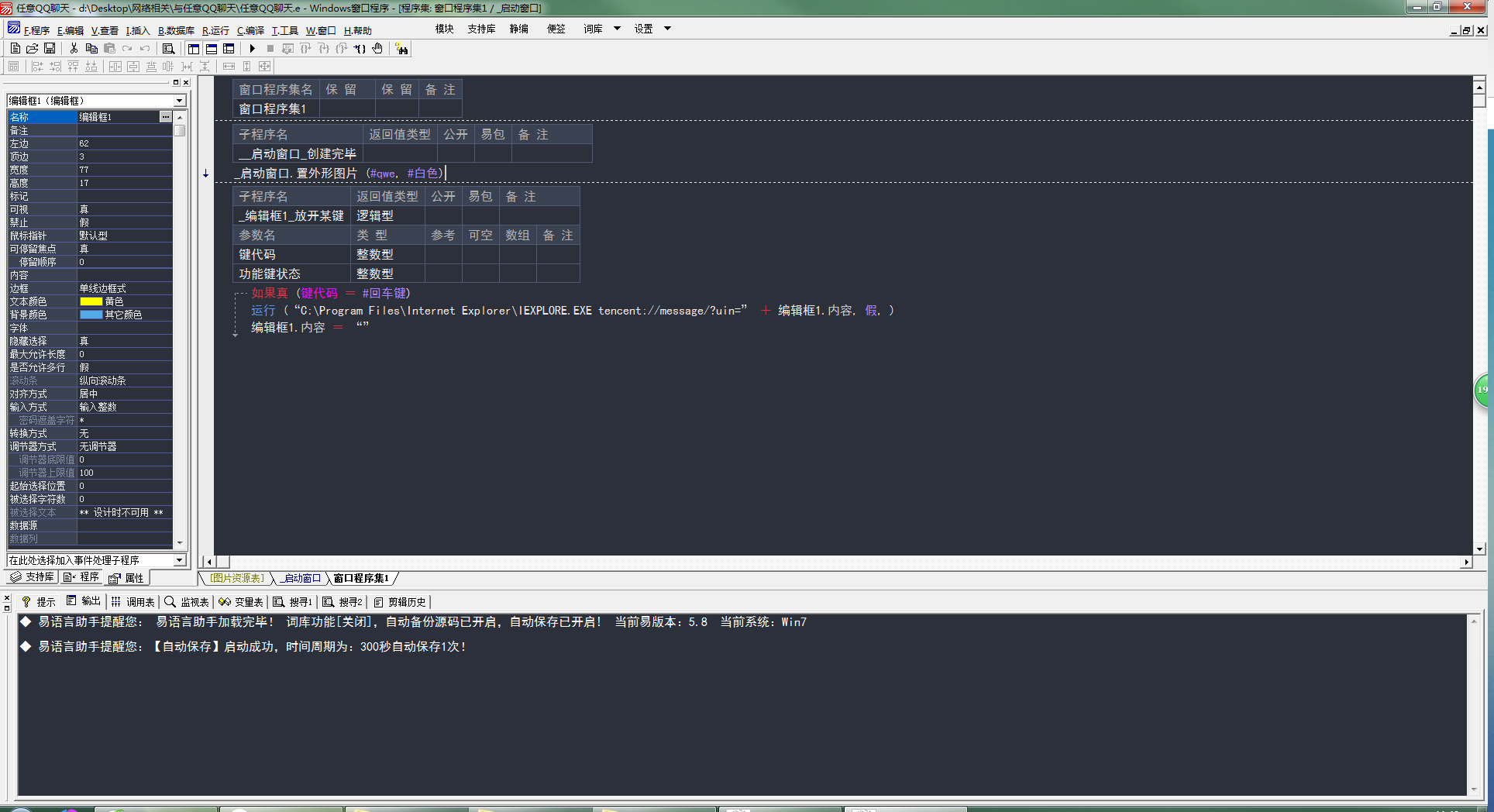
Task: Toggle the second panel layout view button
Action: point(212,48)
